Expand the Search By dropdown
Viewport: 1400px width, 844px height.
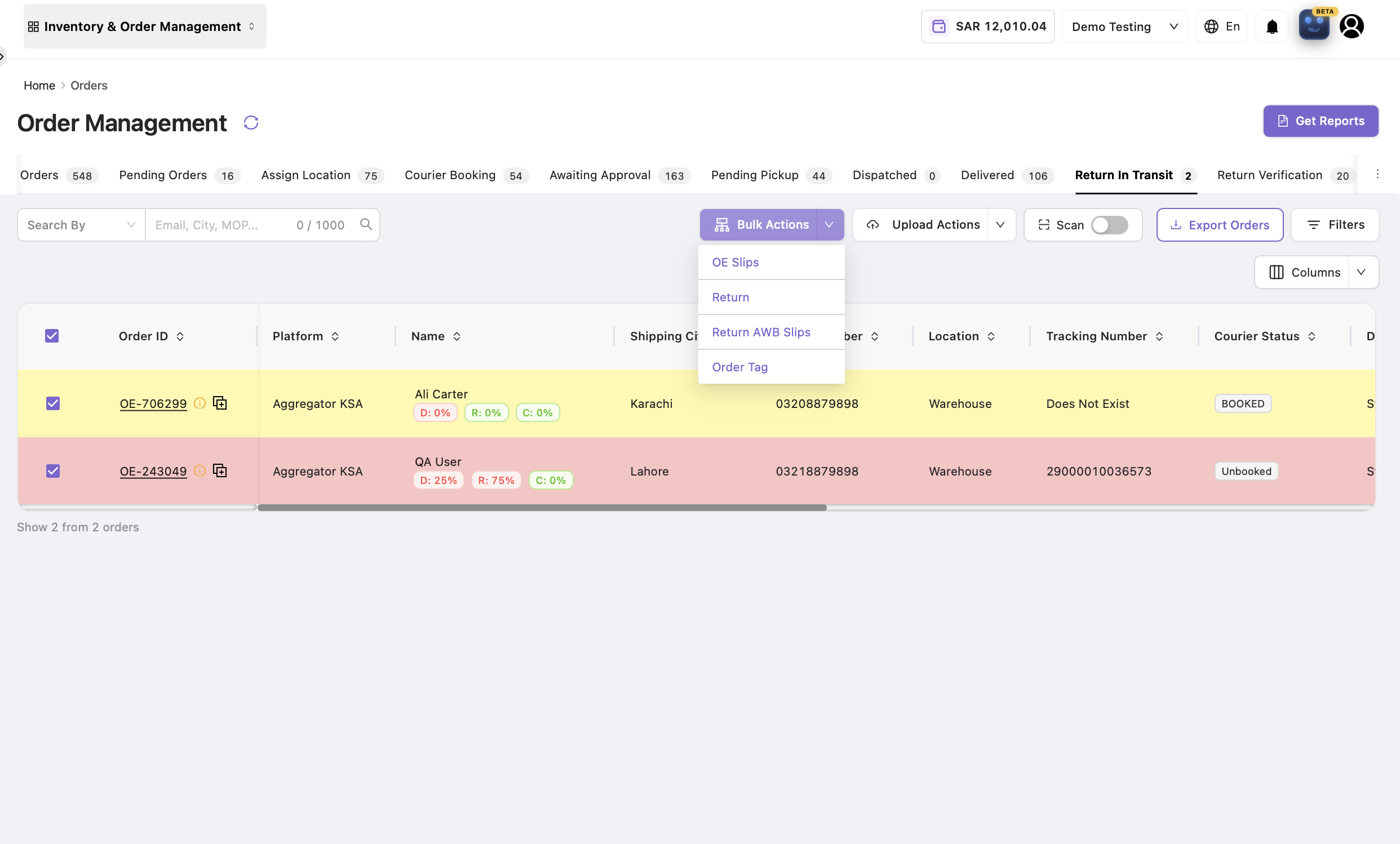[x=81, y=225]
